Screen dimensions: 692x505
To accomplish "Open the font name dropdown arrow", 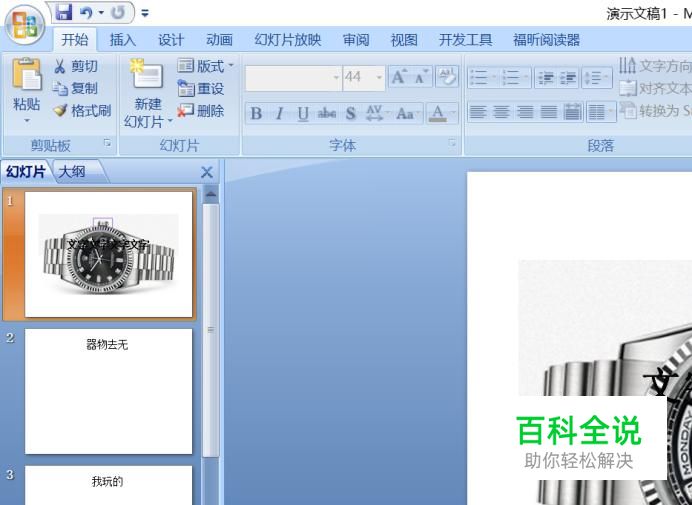I will (337, 78).
